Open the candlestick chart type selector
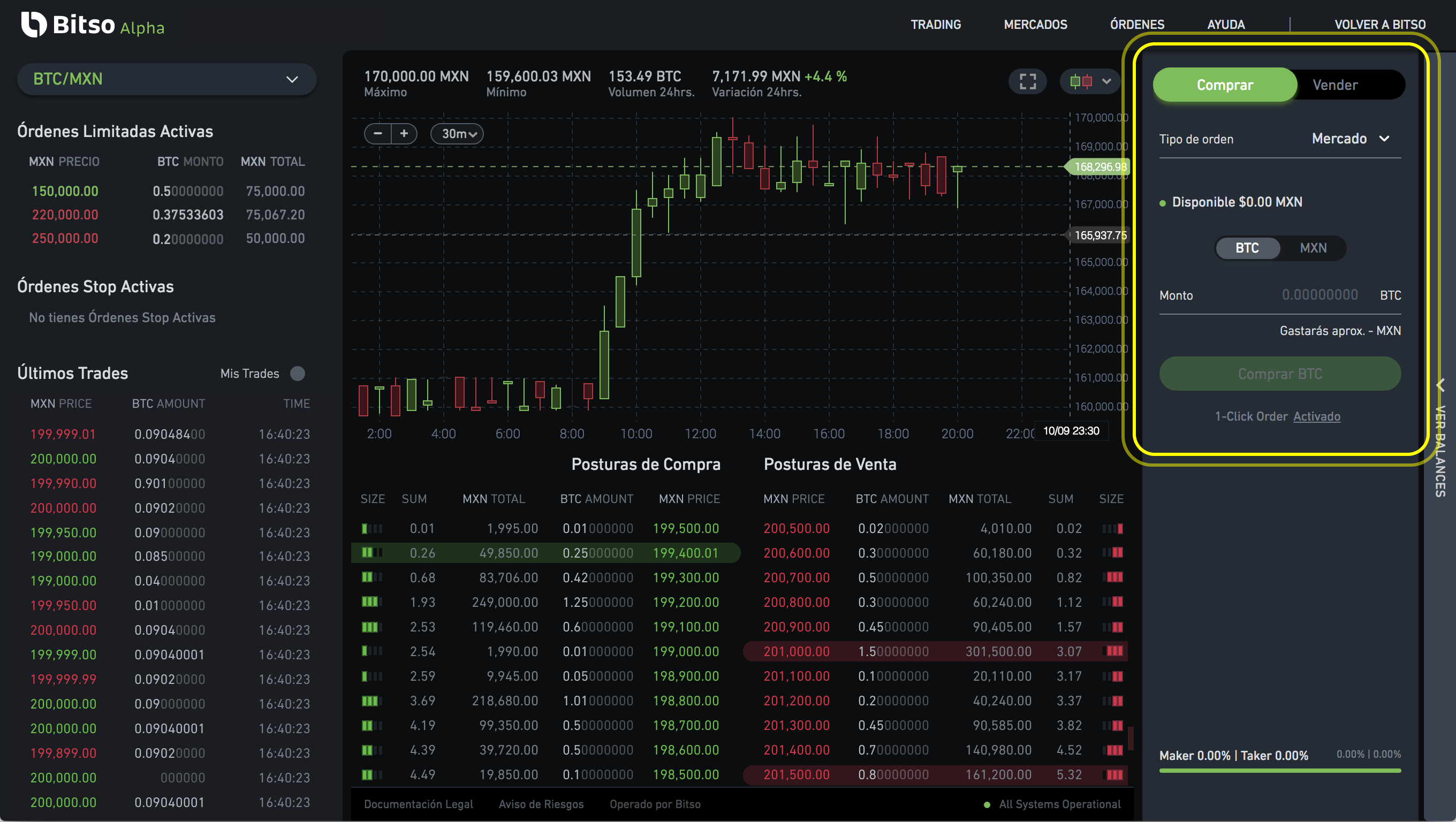1456x822 pixels. [x=1090, y=81]
